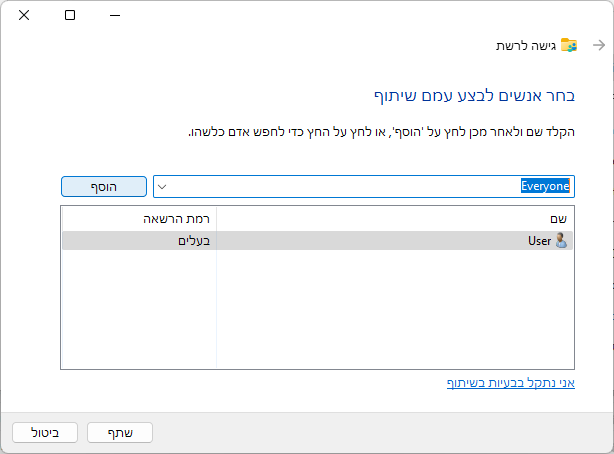
Task: Close the network access dialog window
Action: point(23,15)
